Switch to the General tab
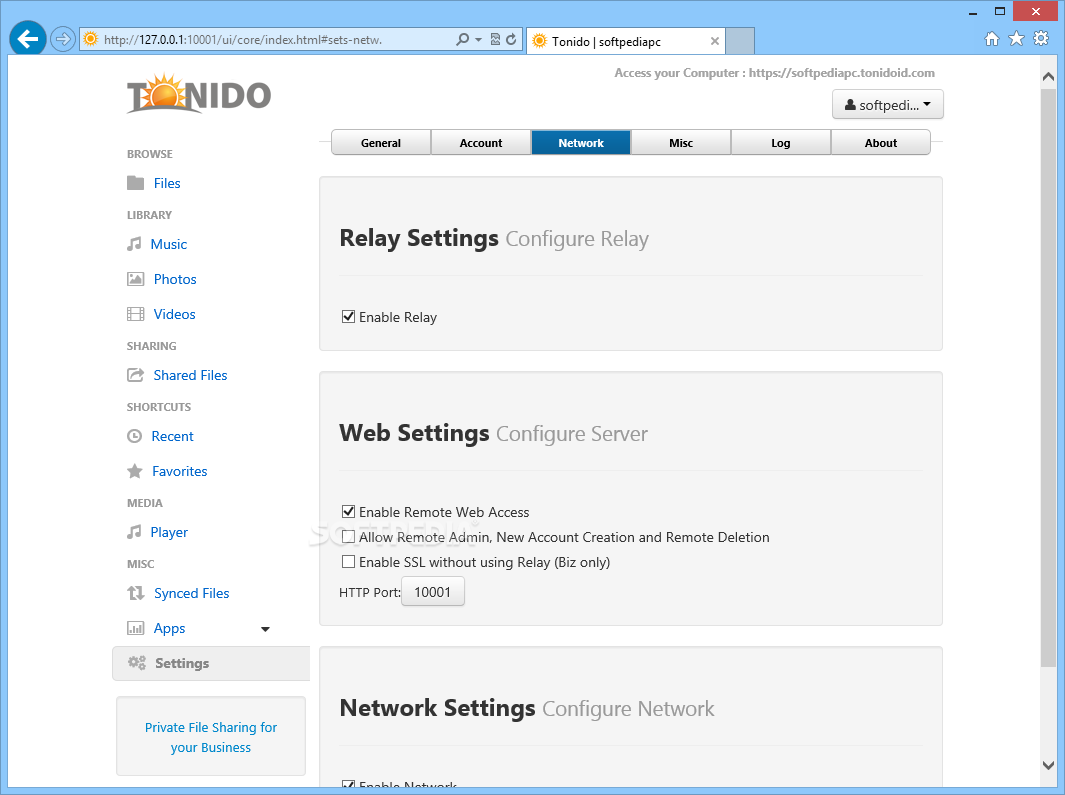Image resolution: width=1065 pixels, height=795 pixels. [381, 143]
